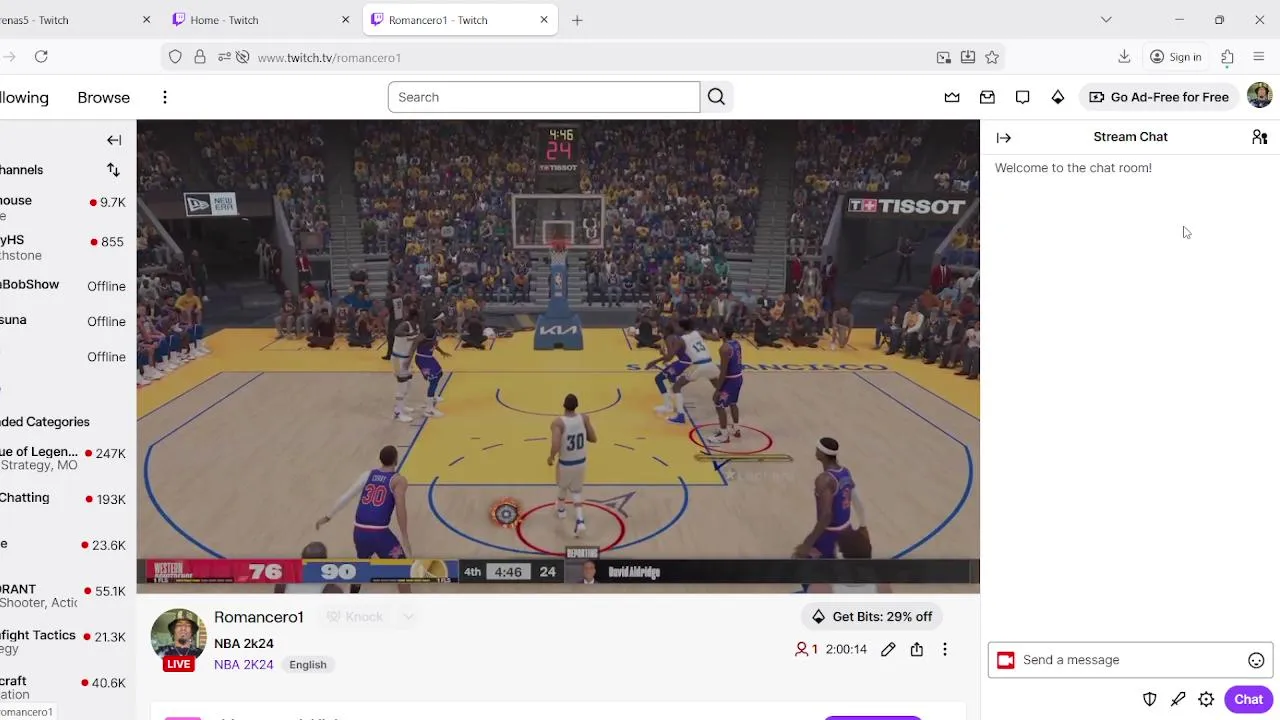Click the stream video player
The height and width of the screenshot is (720, 1280).
point(558,356)
